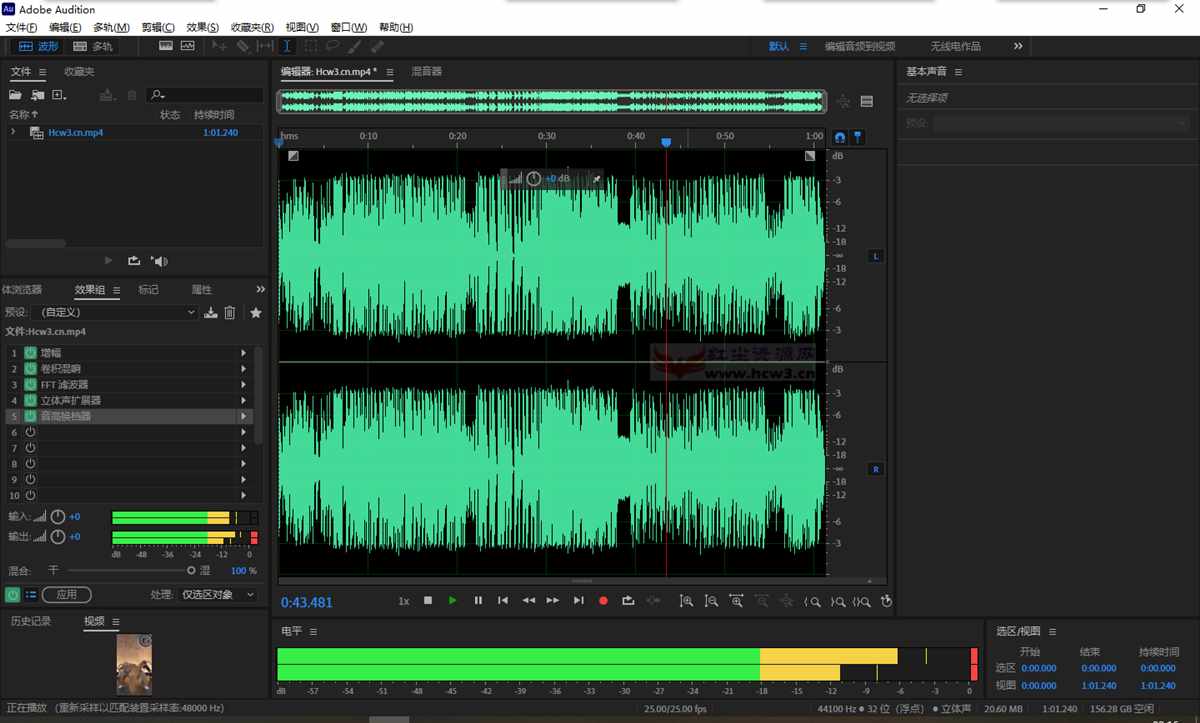Screen dimensions: 1200x723
Task: Open the 处理 仅选区对象 dropdown
Action: [217, 595]
